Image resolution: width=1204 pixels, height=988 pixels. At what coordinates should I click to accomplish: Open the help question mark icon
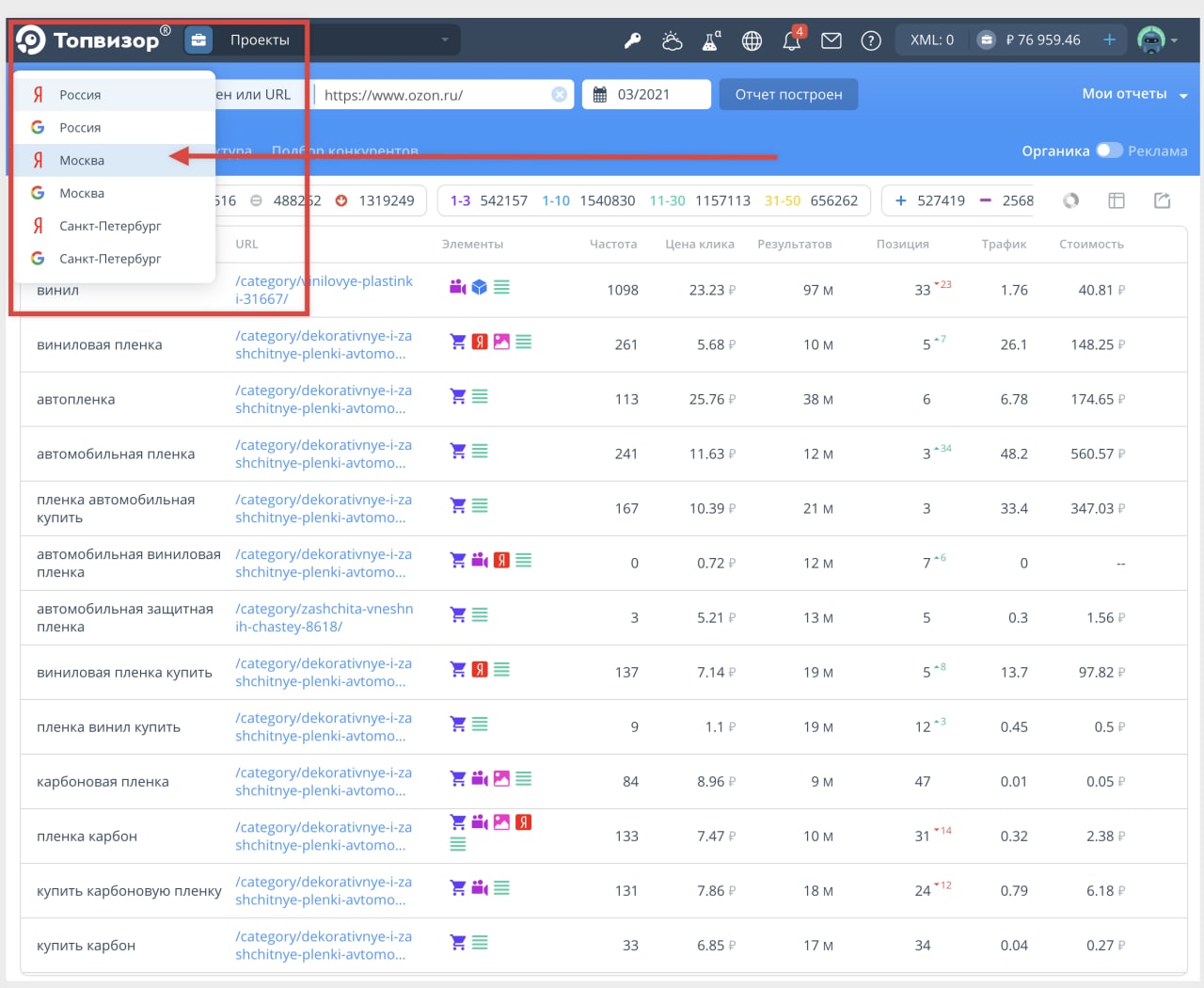pyautogui.click(x=871, y=40)
